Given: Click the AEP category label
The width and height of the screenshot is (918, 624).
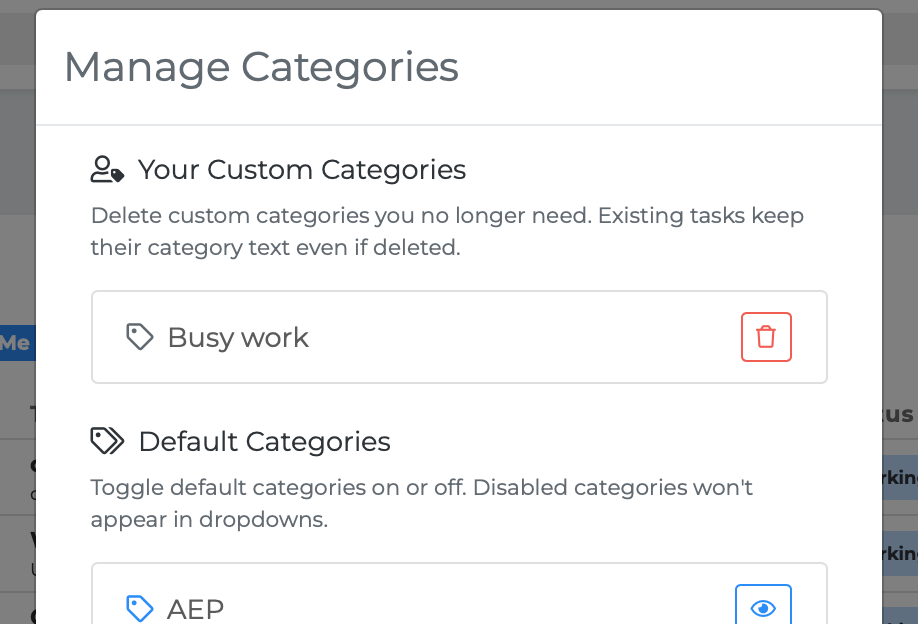Looking at the screenshot, I should 195,608.
